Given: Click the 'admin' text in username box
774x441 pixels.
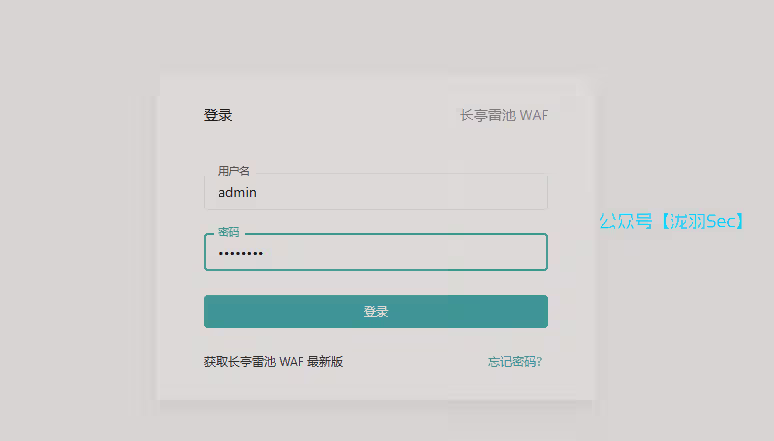Looking at the screenshot, I should pos(238,192).
